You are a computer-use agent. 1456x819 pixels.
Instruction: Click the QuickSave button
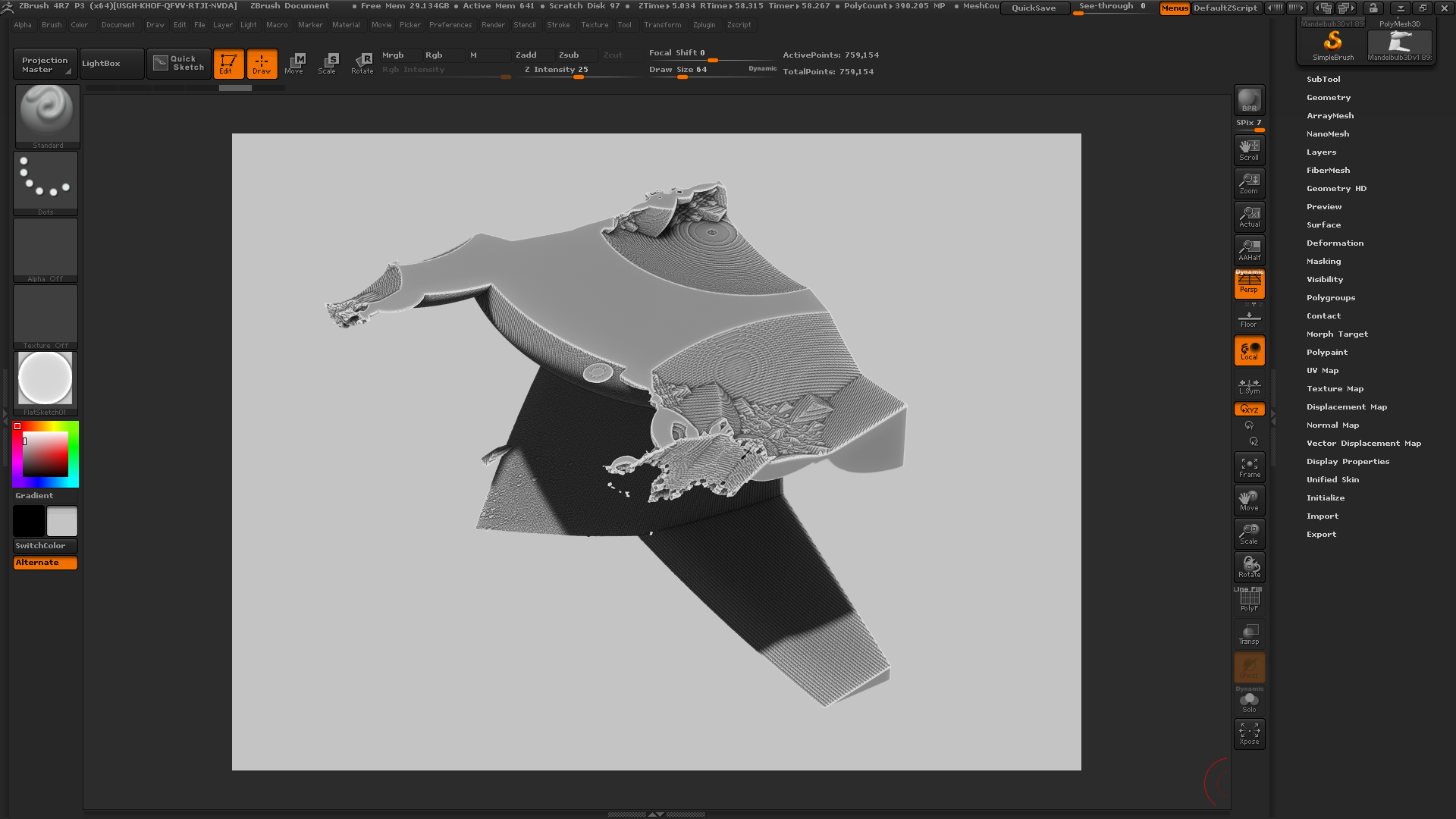(x=1034, y=8)
